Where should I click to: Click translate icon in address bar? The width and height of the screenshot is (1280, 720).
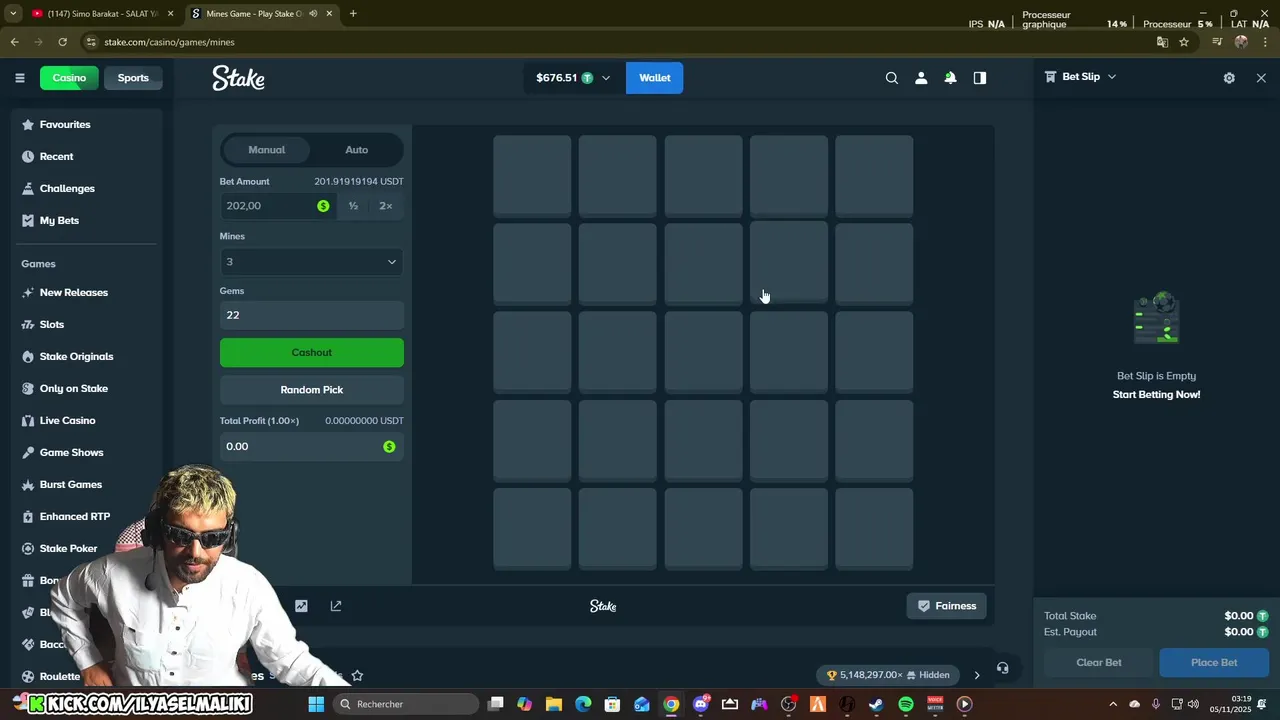click(x=1162, y=42)
